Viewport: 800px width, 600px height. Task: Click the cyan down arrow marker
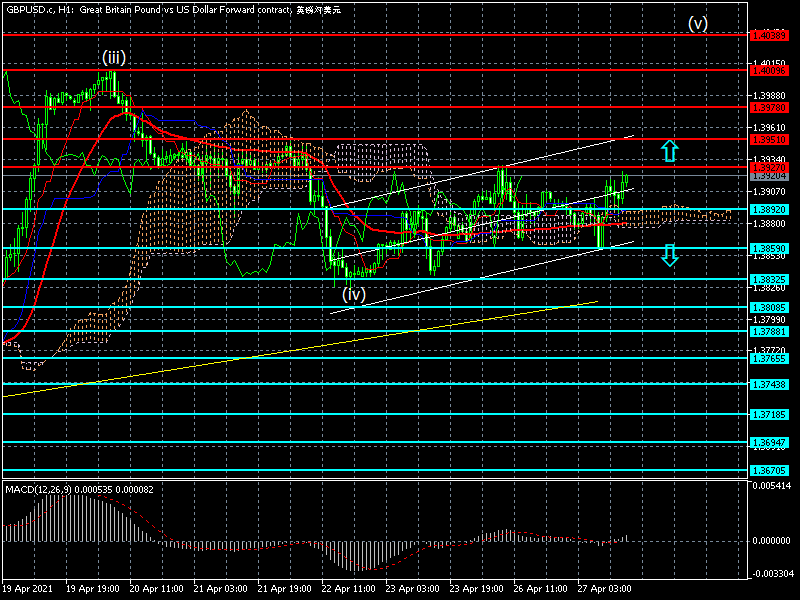(669, 255)
